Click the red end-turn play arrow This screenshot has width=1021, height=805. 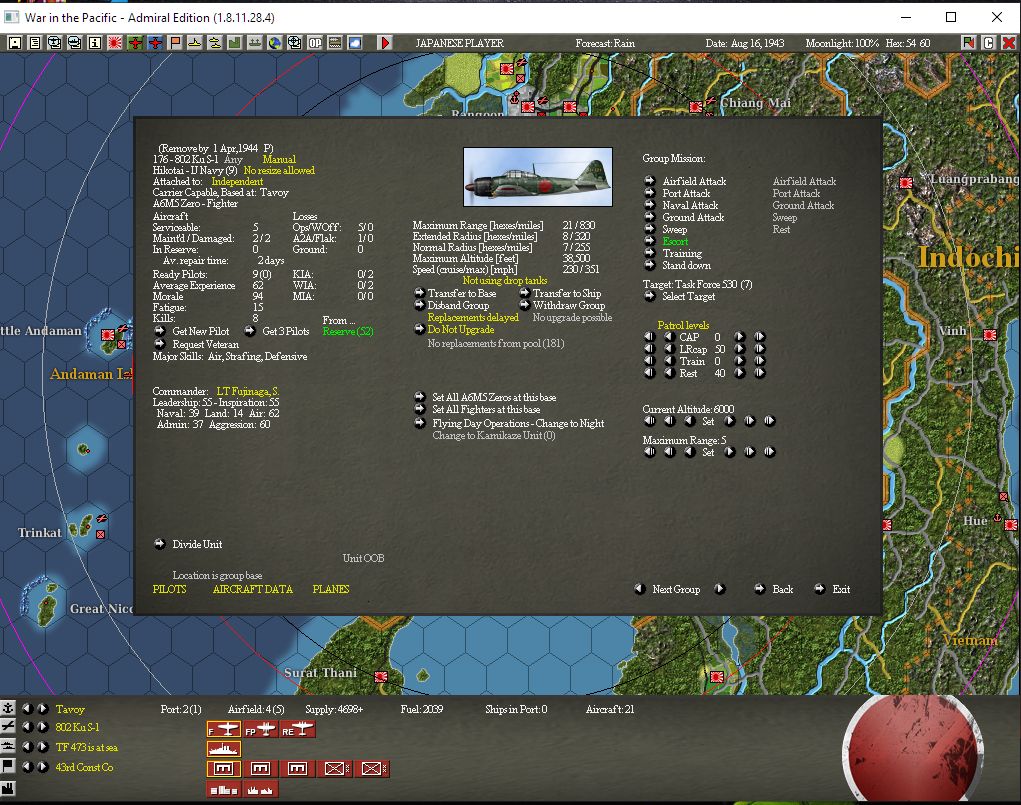click(x=385, y=43)
